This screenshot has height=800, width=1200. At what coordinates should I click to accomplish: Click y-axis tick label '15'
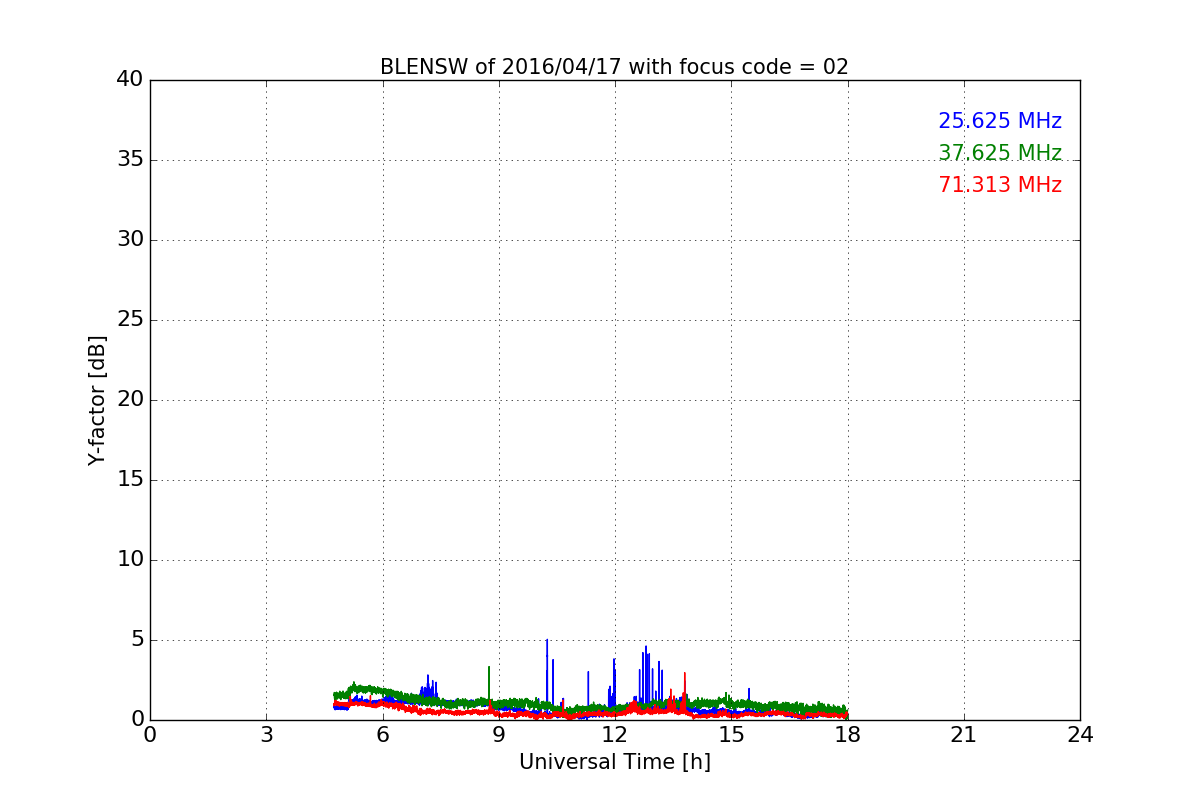(130, 479)
